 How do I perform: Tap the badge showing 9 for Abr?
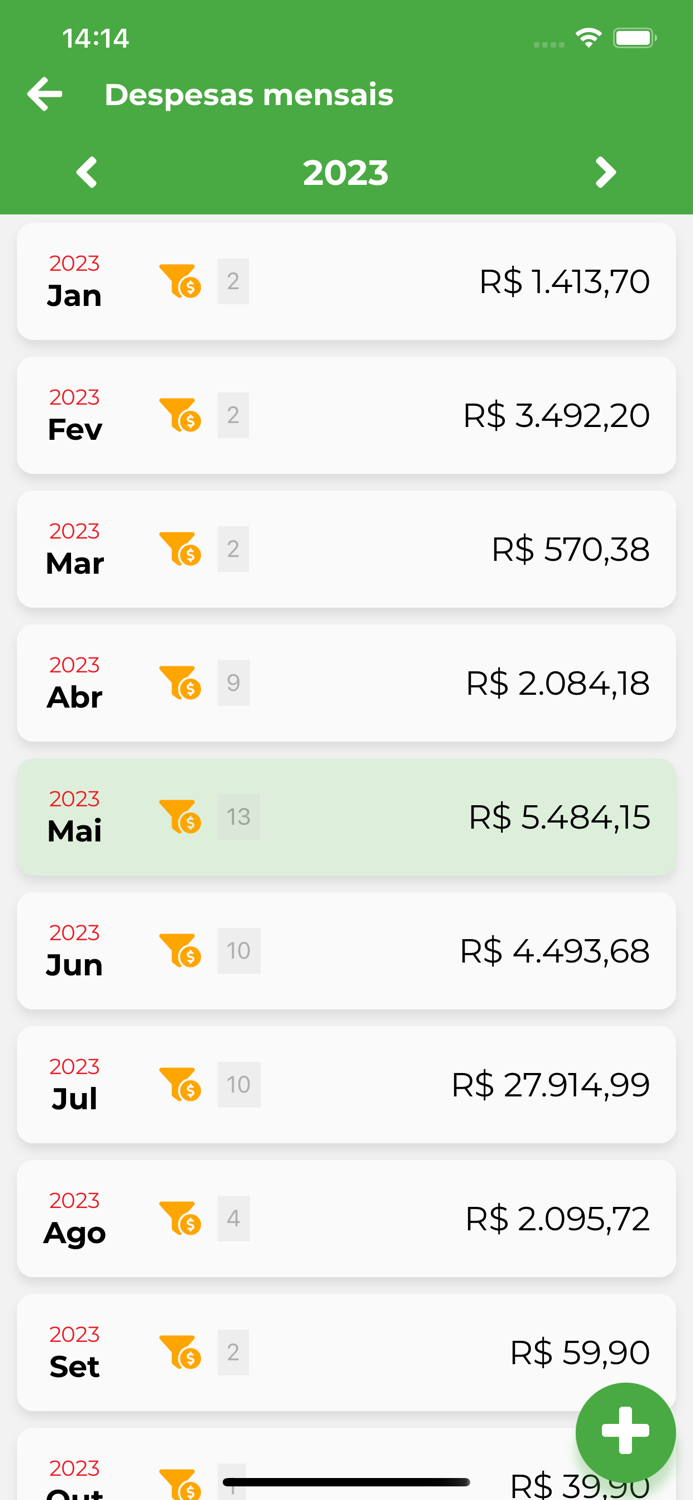233,683
